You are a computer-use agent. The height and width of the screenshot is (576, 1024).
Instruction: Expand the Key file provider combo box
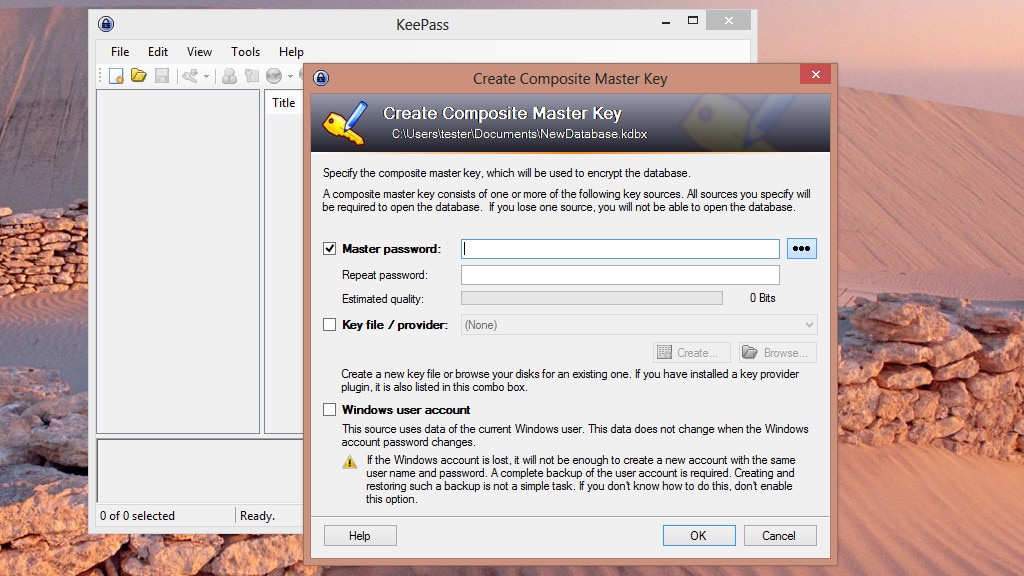click(x=639, y=325)
